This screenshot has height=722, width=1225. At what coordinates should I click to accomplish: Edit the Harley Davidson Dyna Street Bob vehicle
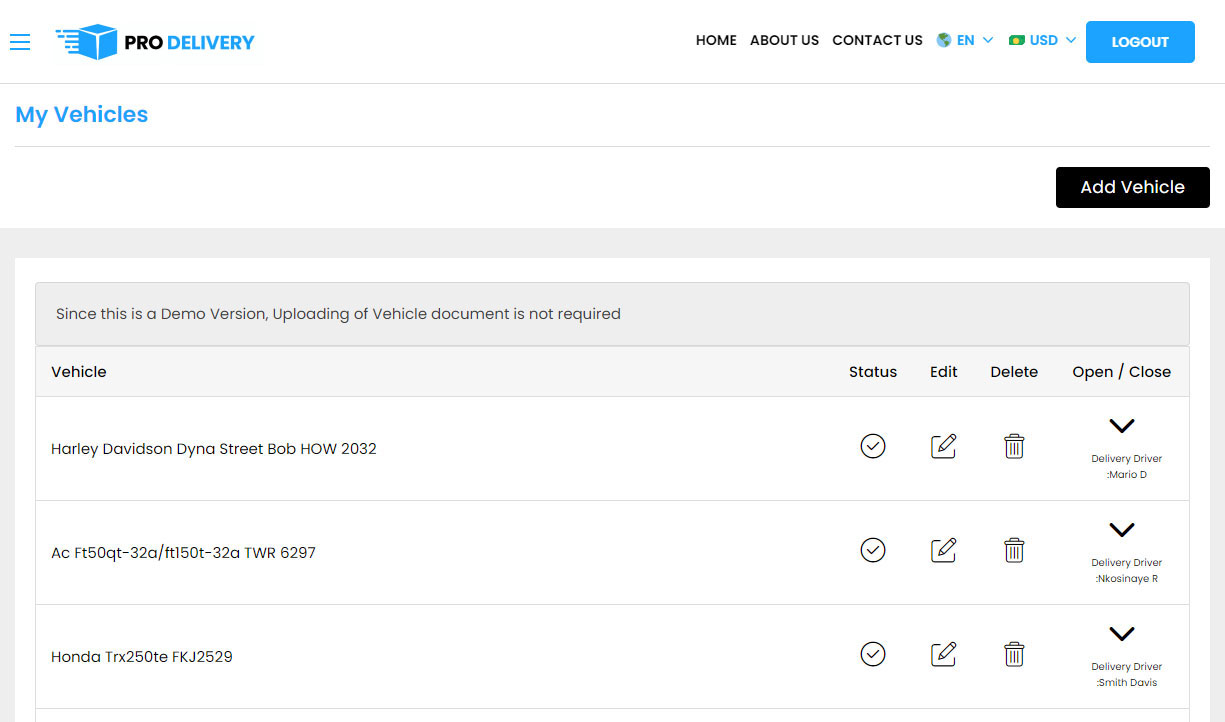pyautogui.click(x=943, y=446)
